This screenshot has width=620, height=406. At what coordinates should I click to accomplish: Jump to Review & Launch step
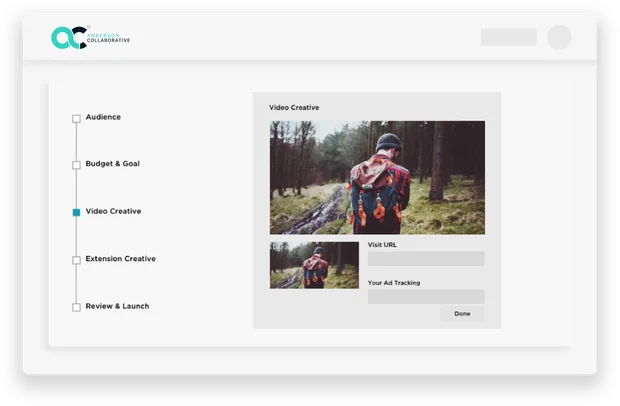pyautogui.click(x=117, y=306)
